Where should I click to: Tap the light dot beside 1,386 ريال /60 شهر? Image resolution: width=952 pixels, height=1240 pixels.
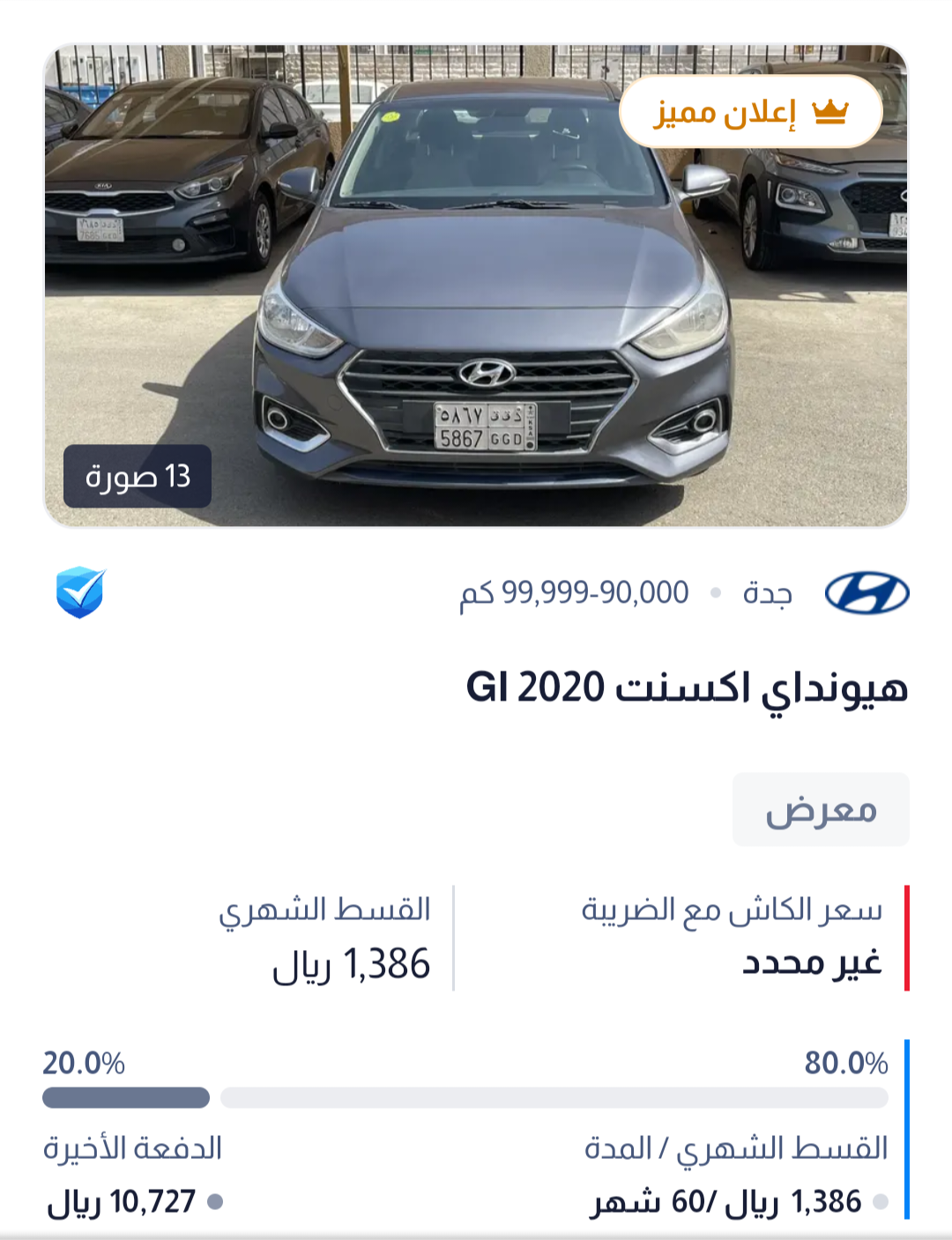[880, 1201]
